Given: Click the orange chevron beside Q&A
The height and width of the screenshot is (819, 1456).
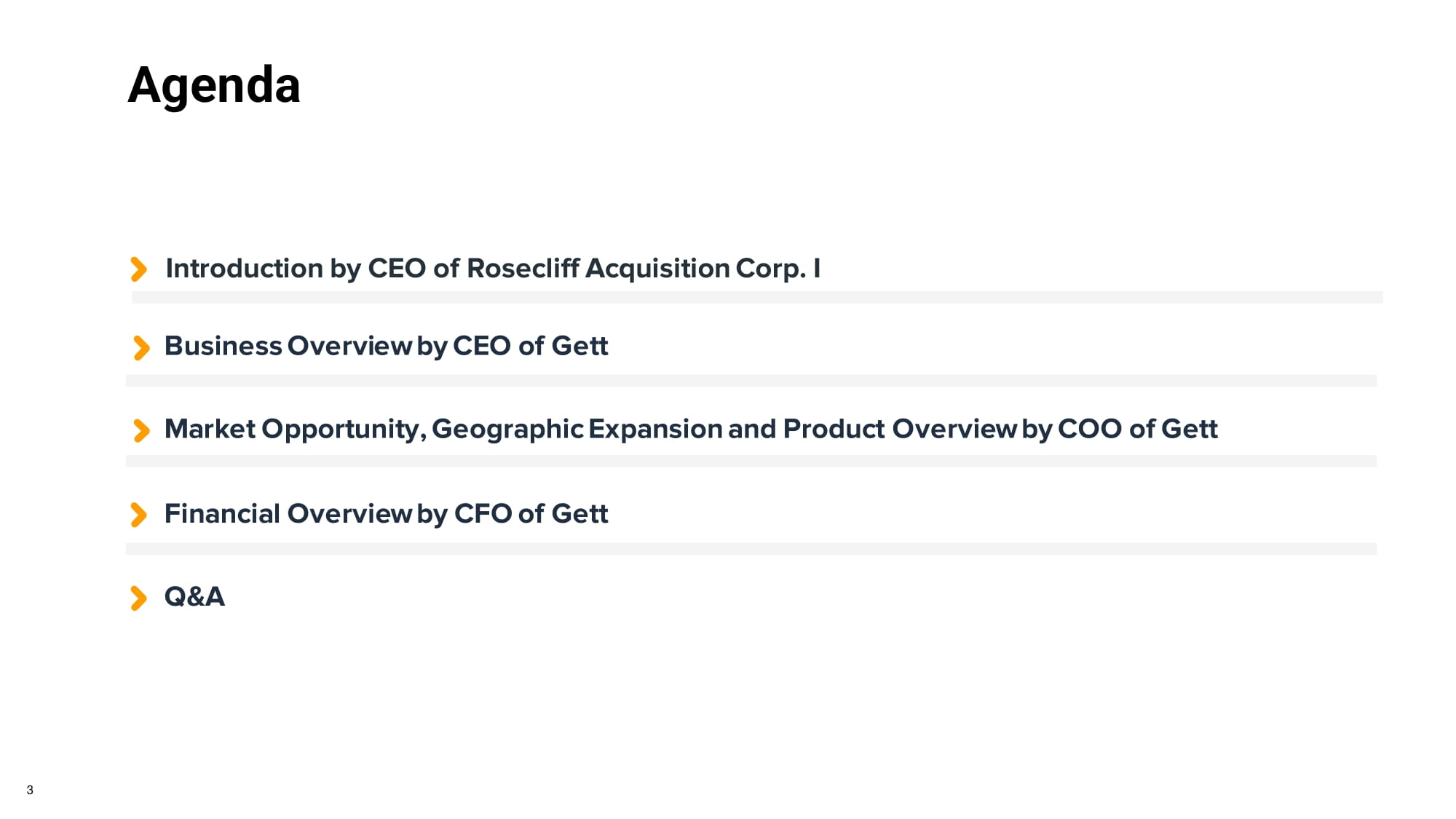Looking at the screenshot, I should [138, 598].
